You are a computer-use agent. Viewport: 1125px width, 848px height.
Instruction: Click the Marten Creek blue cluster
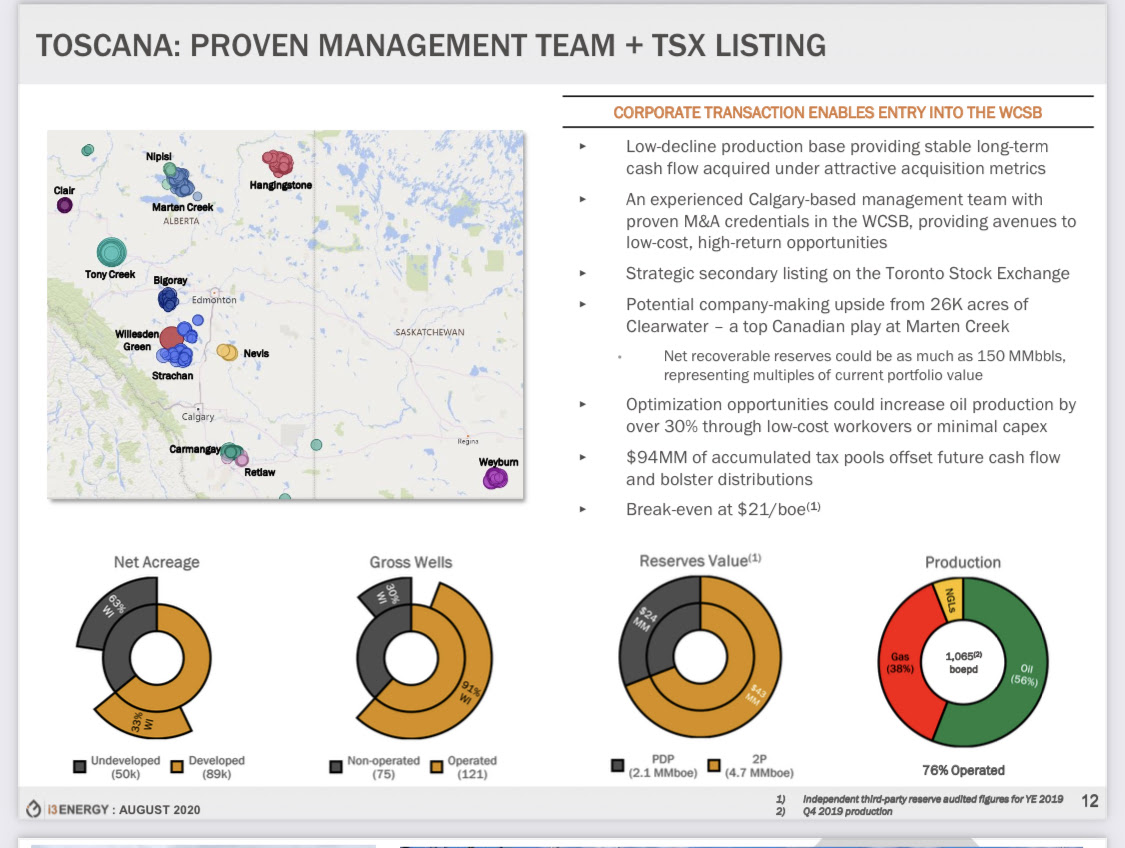[x=179, y=182]
